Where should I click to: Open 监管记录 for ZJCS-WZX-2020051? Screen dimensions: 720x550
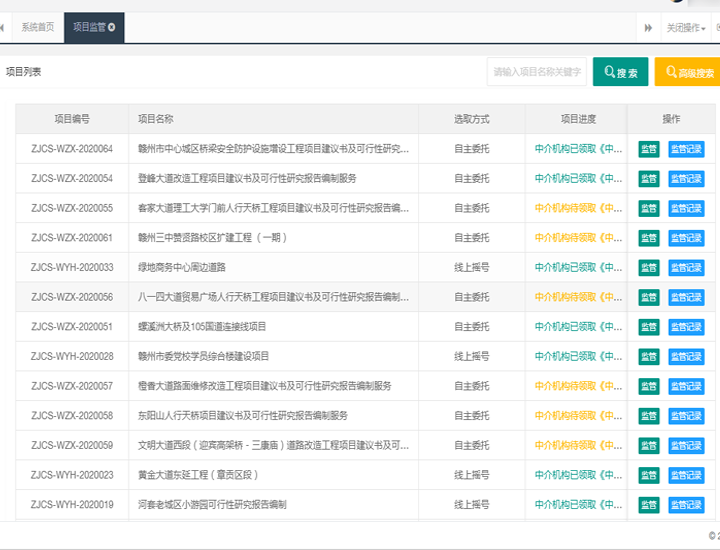[686, 327]
